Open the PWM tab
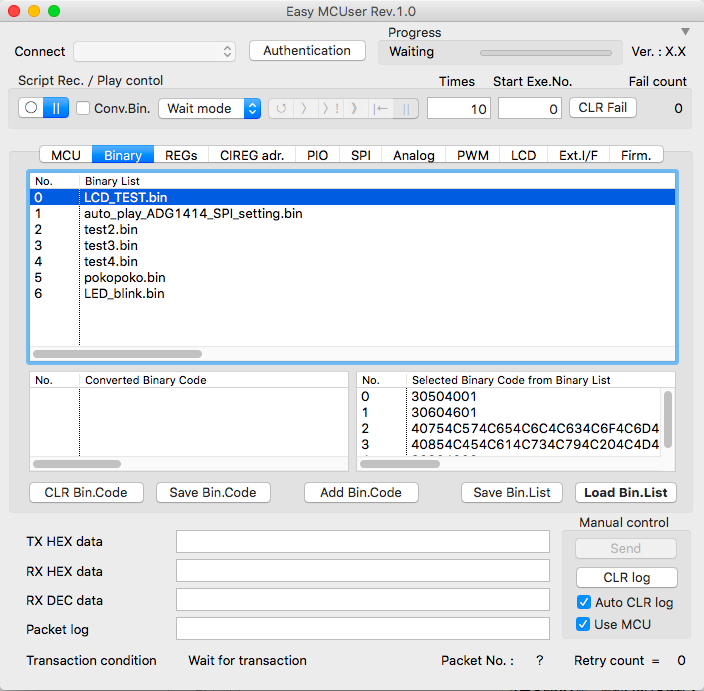 click(x=472, y=155)
